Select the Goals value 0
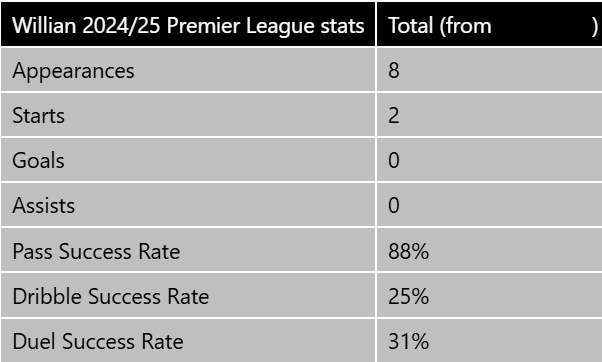The height and width of the screenshot is (362, 602). [x=394, y=160]
